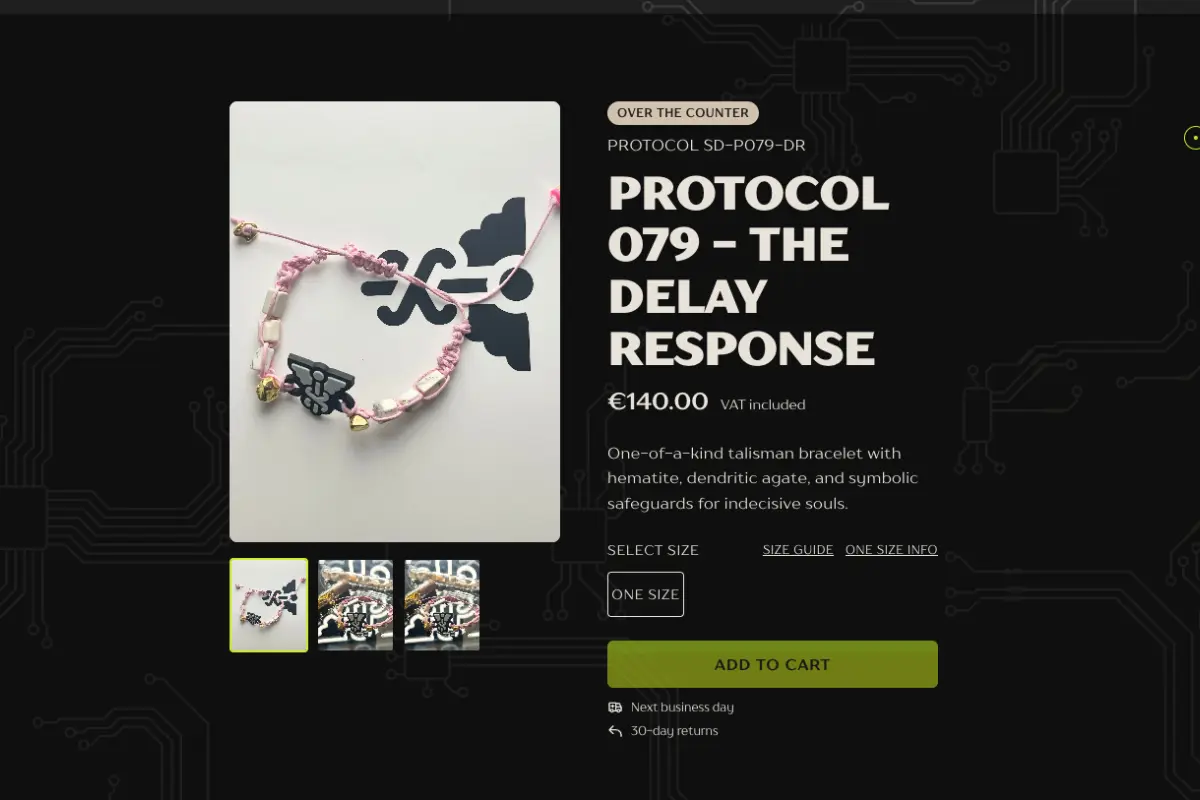Click the VAT included note
Image resolution: width=1200 pixels, height=800 pixels.
tap(763, 405)
